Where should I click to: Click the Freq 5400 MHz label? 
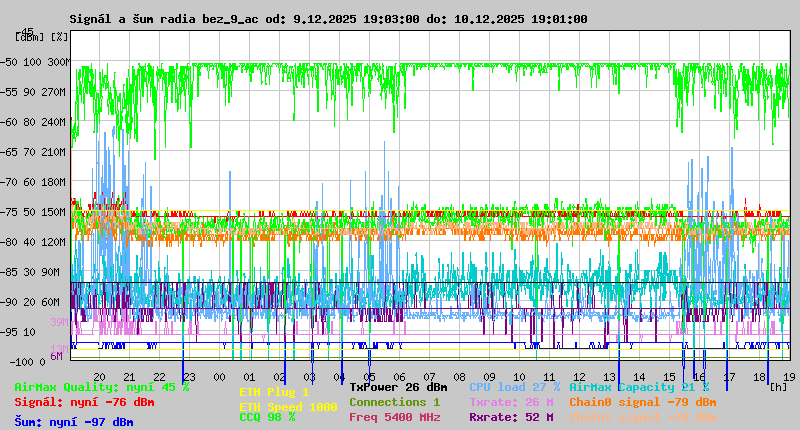click(394, 417)
